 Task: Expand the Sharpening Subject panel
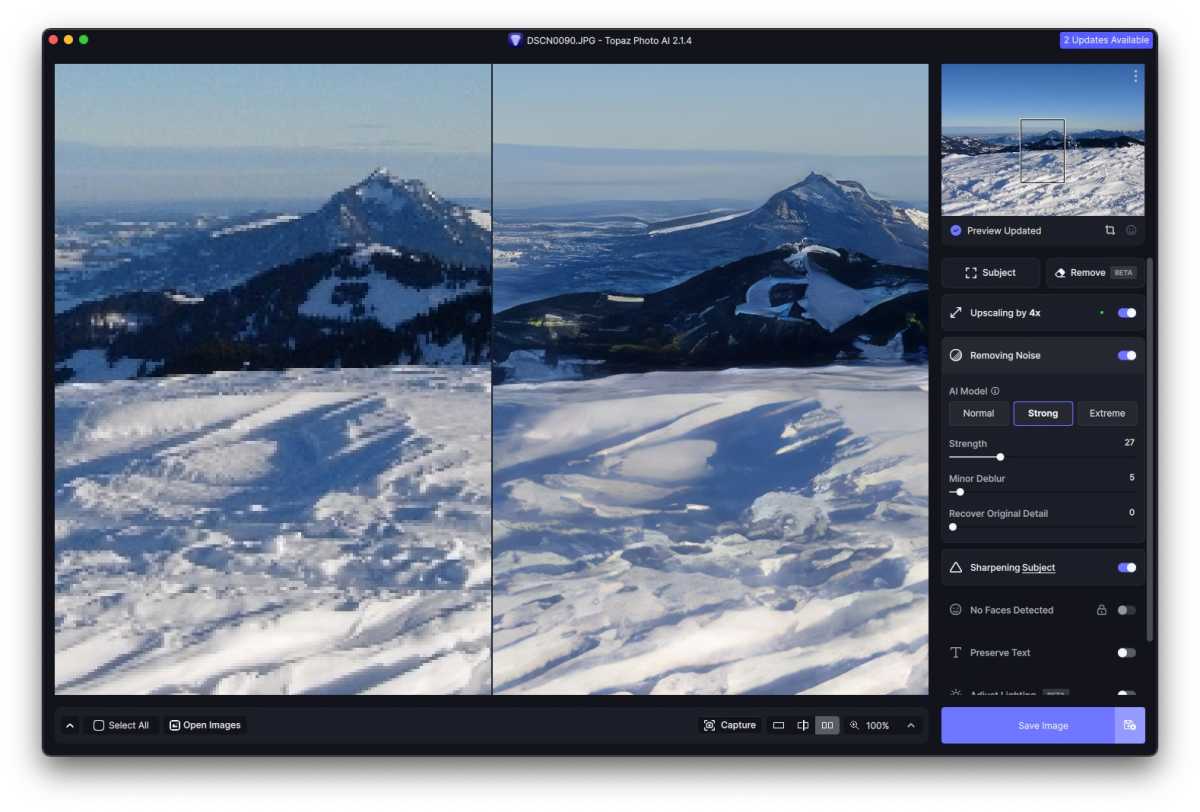point(1043,567)
